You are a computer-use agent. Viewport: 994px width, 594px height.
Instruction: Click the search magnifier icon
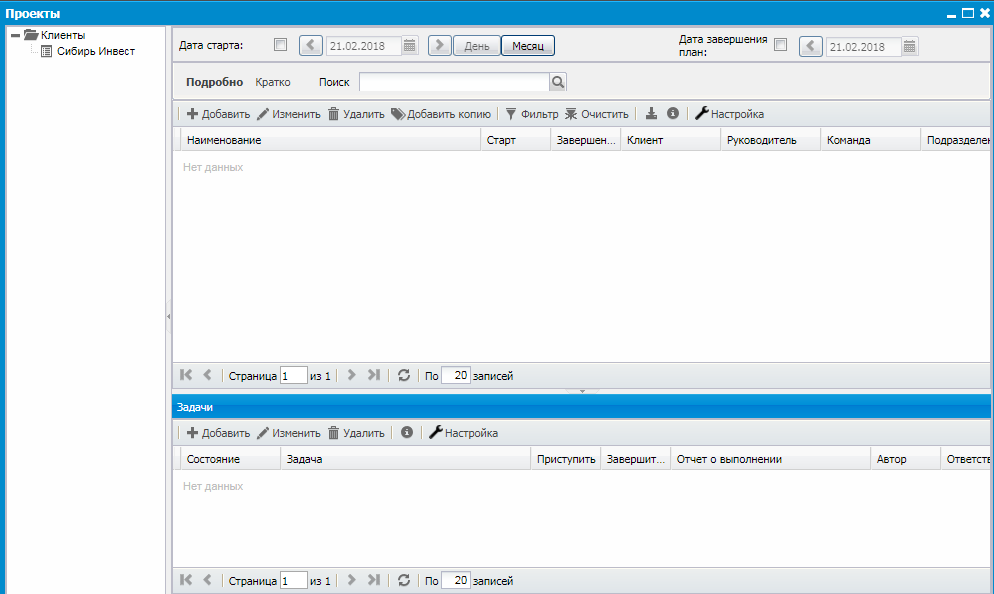pyautogui.click(x=558, y=82)
